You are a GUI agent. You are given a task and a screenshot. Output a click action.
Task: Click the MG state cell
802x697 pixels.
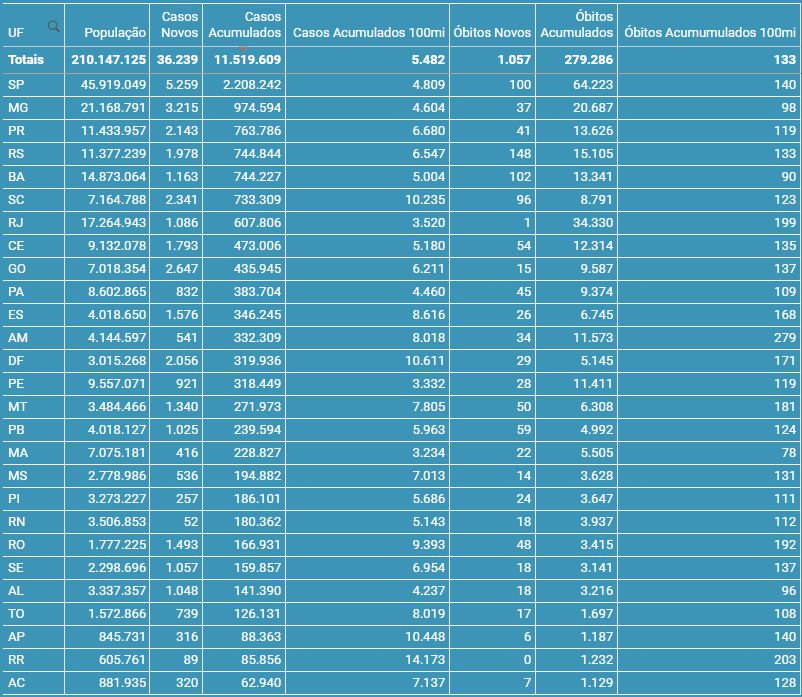(x=17, y=108)
